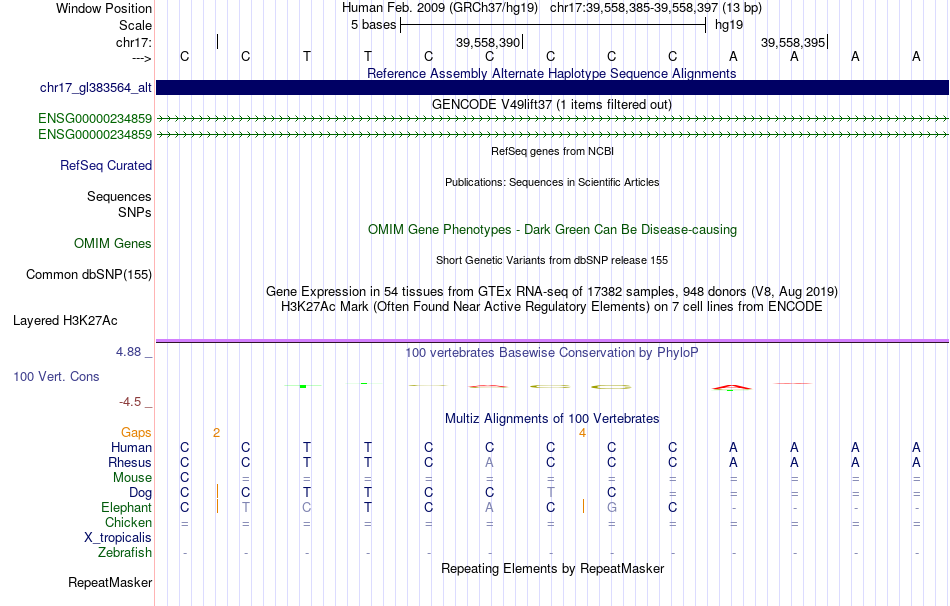Open the first ENSG00000234859 gene label

[95, 119]
